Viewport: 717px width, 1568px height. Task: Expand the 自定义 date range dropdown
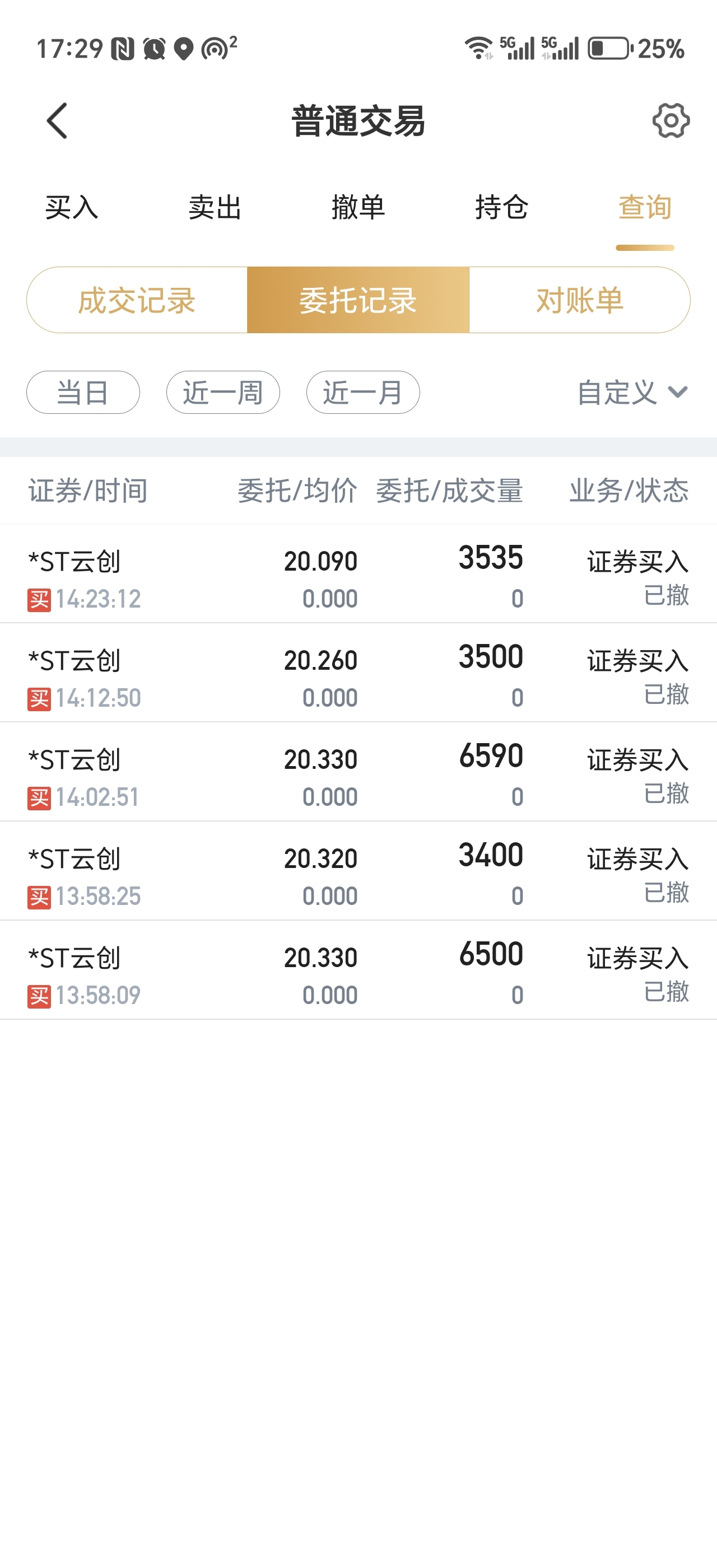(x=633, y=393)
